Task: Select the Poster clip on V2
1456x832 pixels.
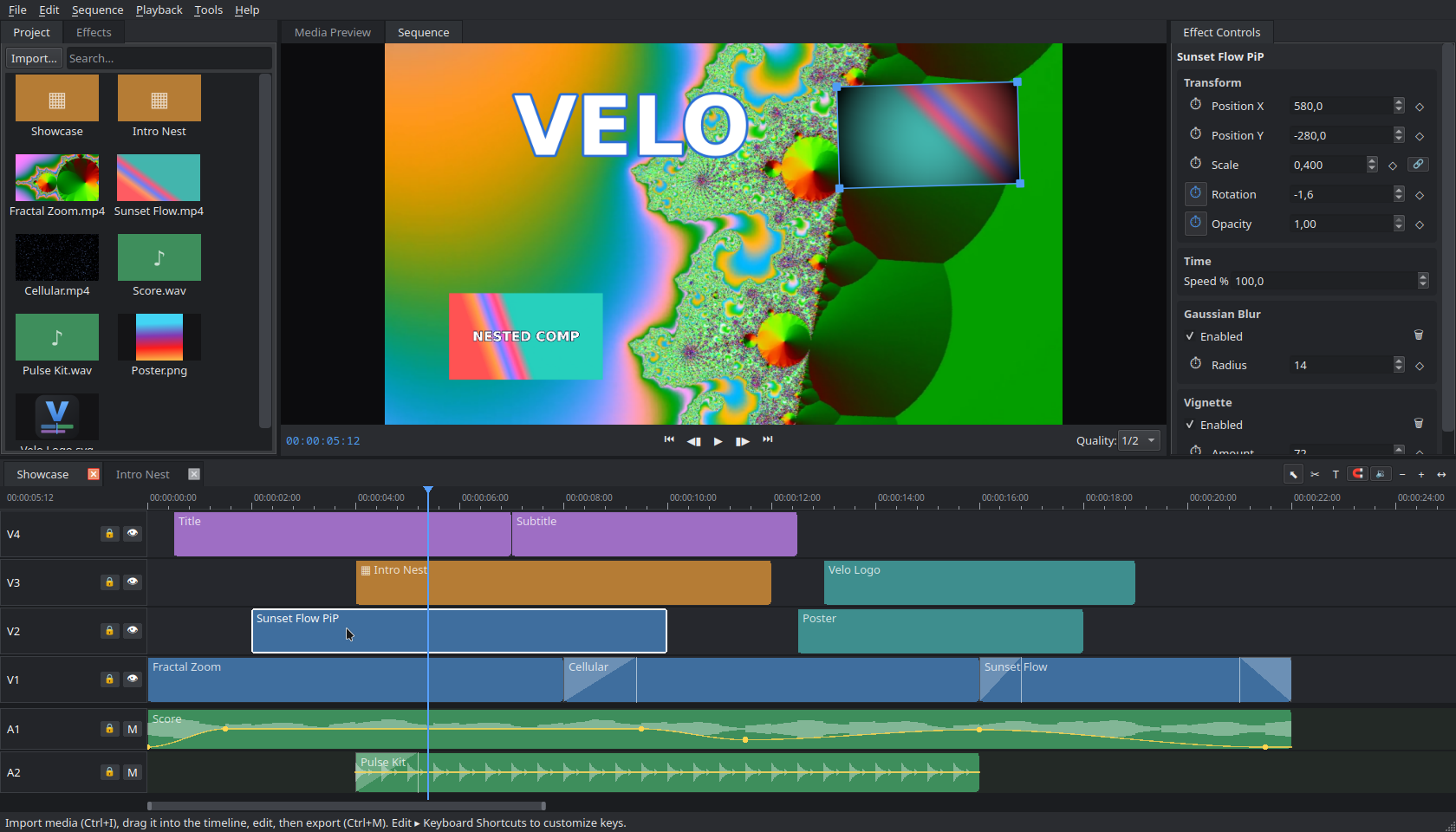Action: (x=940, y=631)
